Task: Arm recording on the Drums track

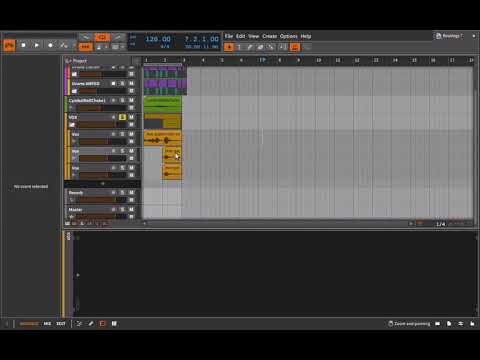Action: click(113, 83)
